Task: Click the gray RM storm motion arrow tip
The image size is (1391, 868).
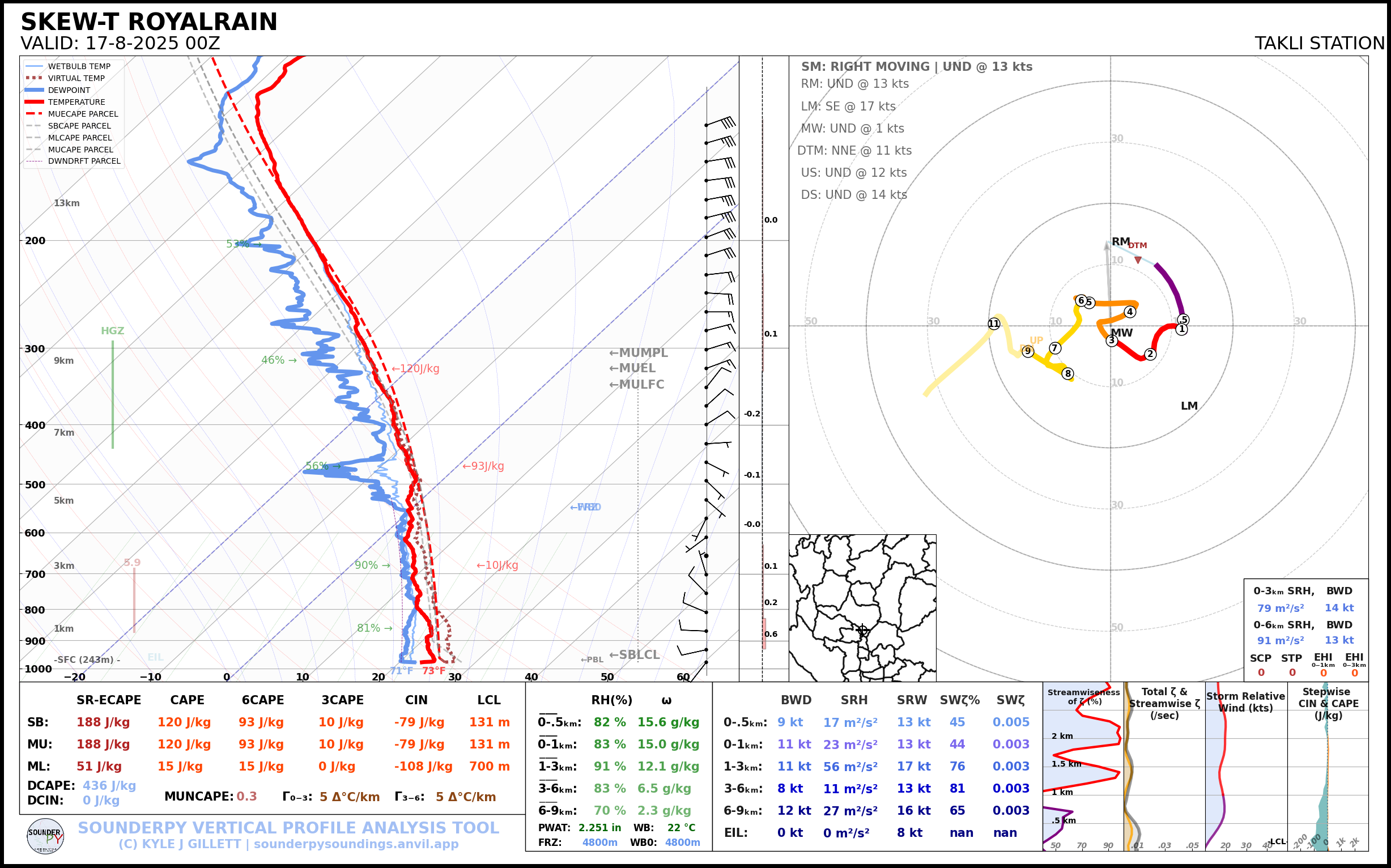Action: 1107,244
